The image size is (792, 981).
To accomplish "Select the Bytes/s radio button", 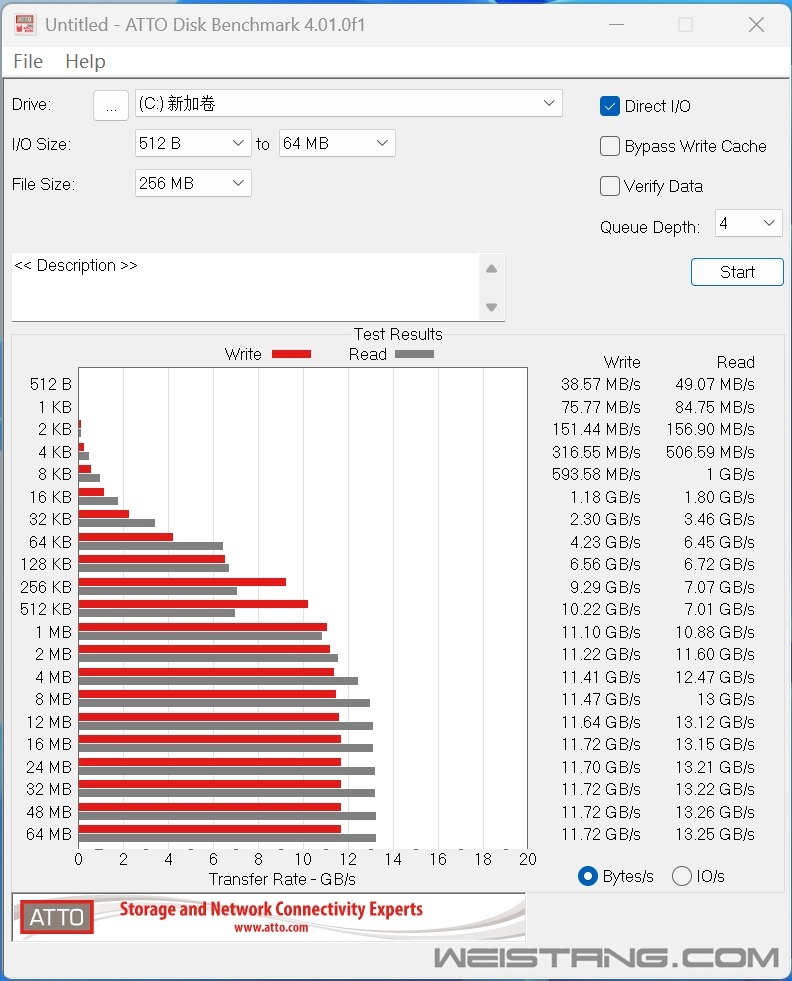I will click(x=588, y=876).
